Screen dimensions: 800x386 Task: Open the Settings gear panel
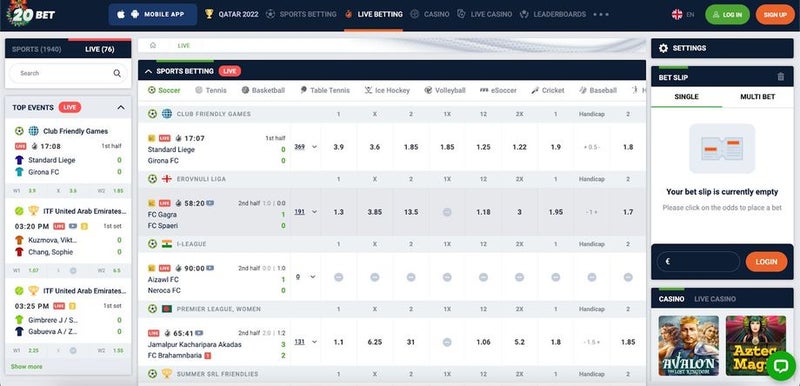[663, 48]
